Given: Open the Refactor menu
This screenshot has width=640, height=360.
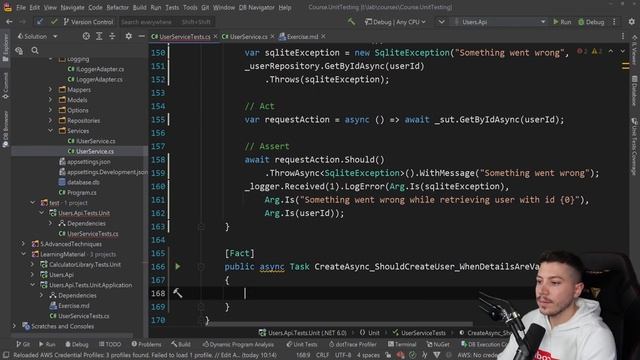Looking at the screenshot, I should [x=118, y=7].
